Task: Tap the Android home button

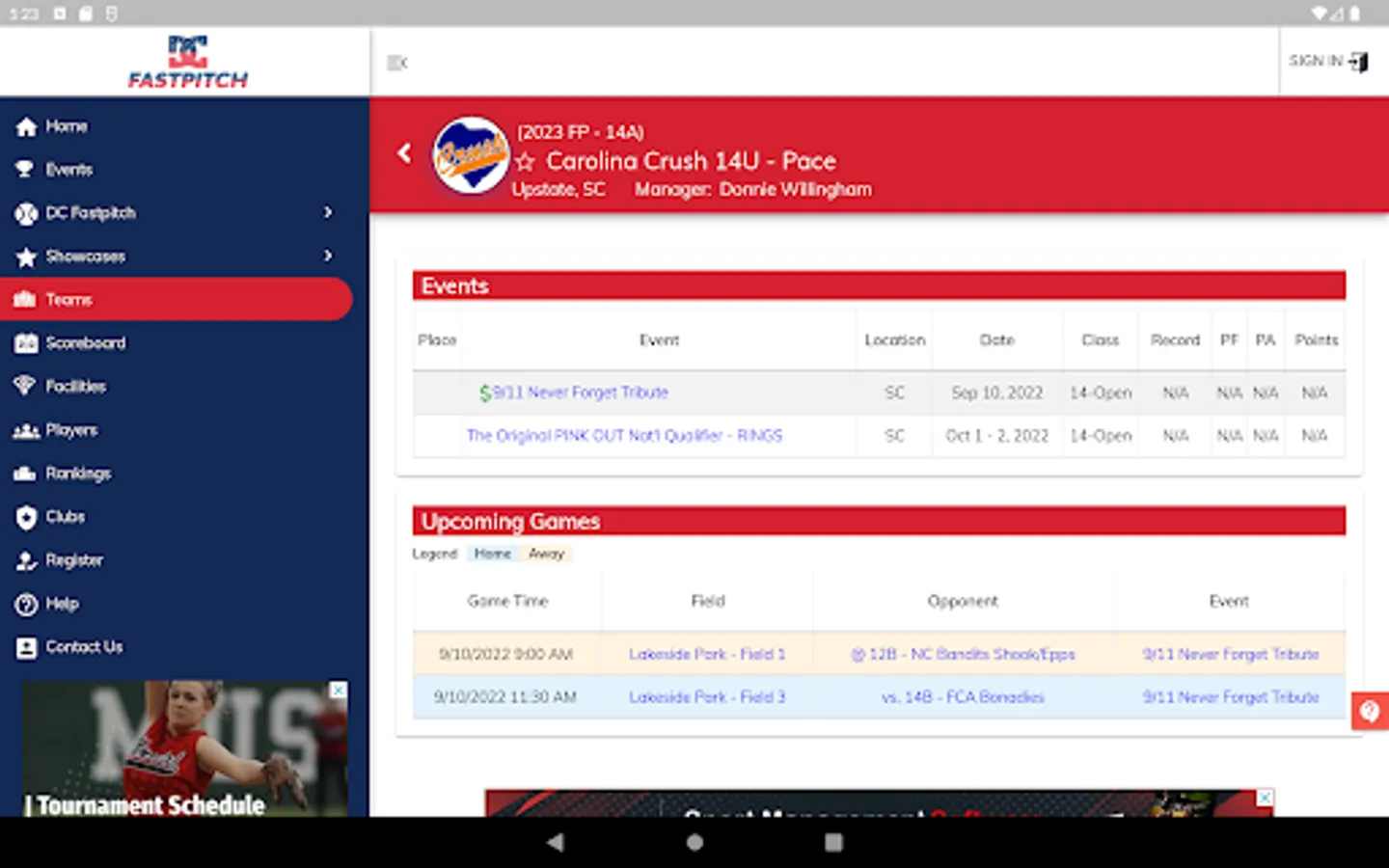Action: click(694, 842)
